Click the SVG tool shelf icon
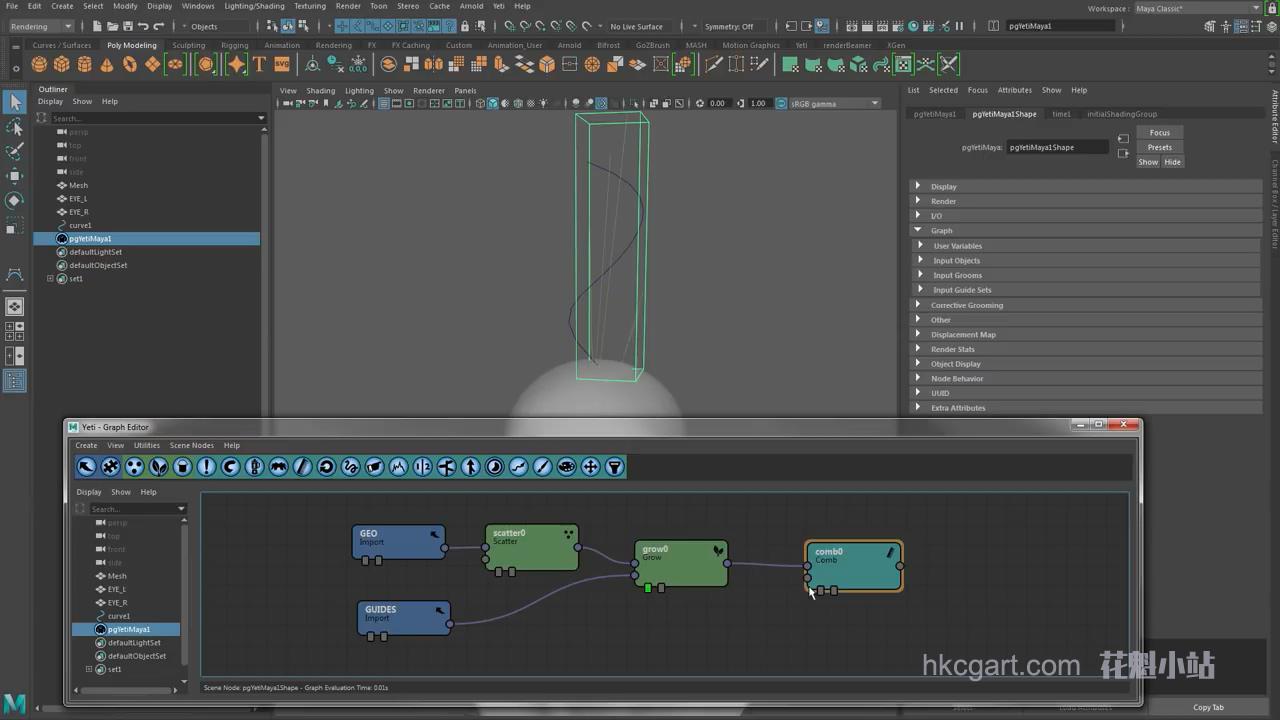 coord(281,64)
